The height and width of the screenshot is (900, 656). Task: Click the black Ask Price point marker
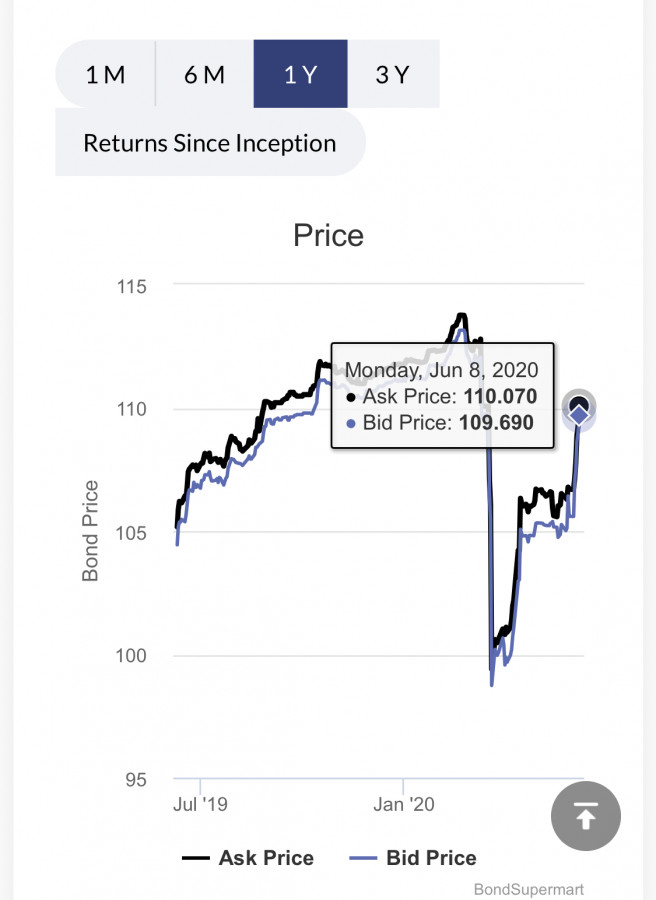tap(579, 404)
